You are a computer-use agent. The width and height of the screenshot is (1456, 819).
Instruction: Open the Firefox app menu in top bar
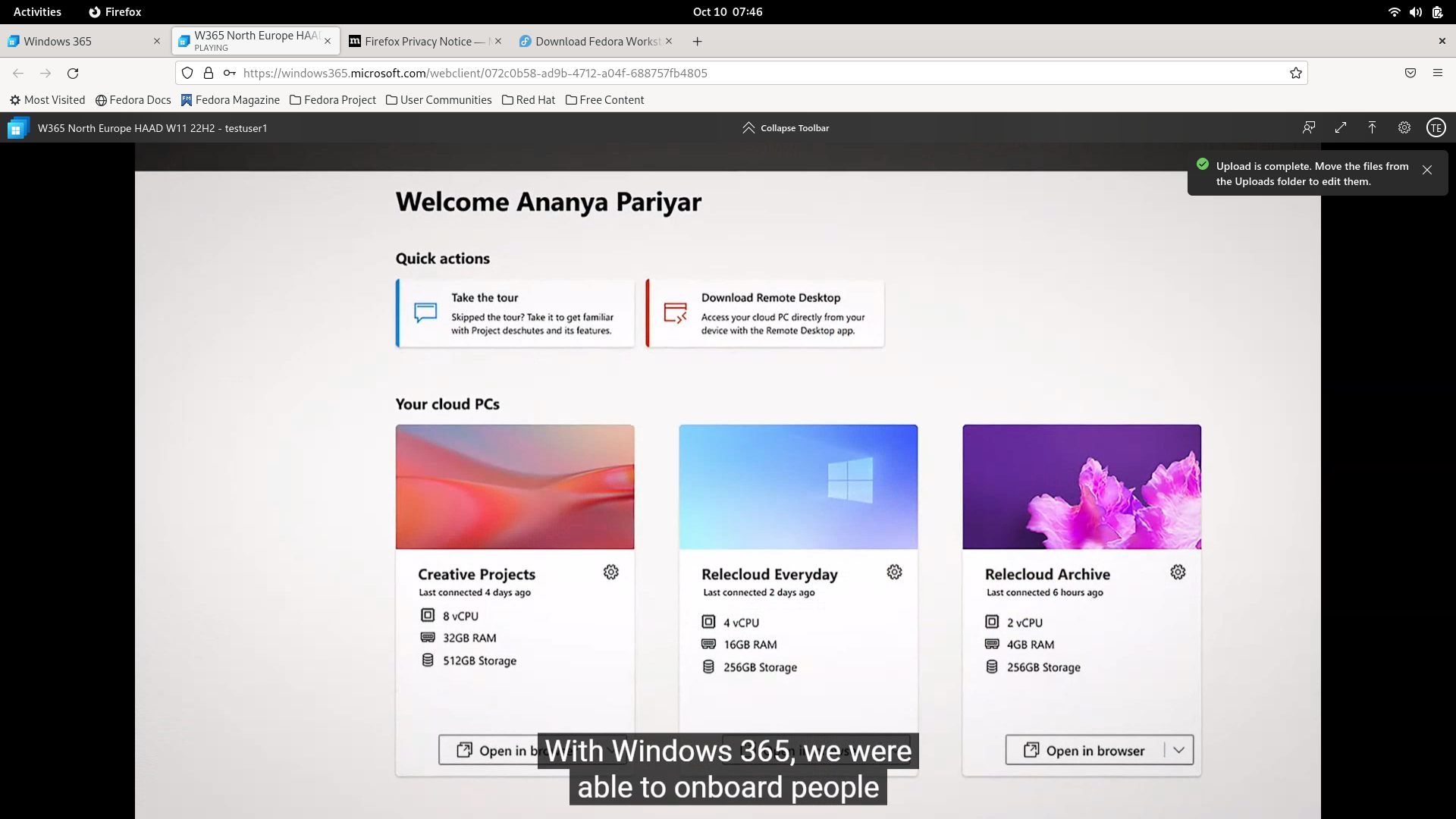(x=115, y=11)
